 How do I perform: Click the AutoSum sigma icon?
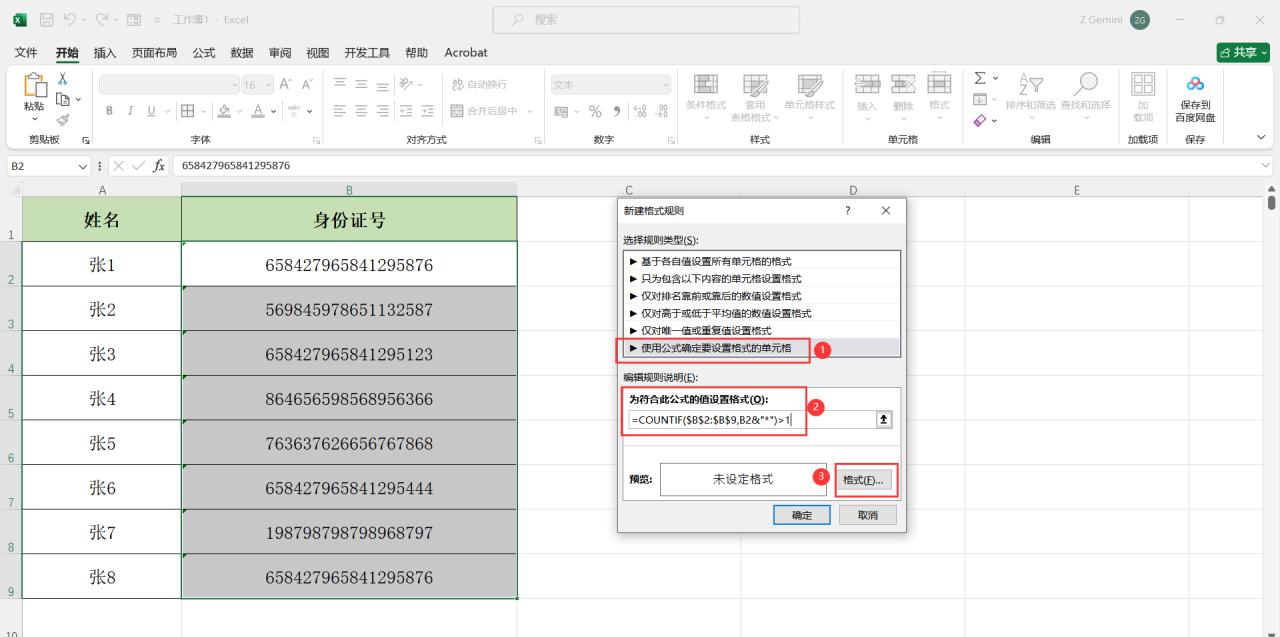pyautogui.click(x=981, y=78)
